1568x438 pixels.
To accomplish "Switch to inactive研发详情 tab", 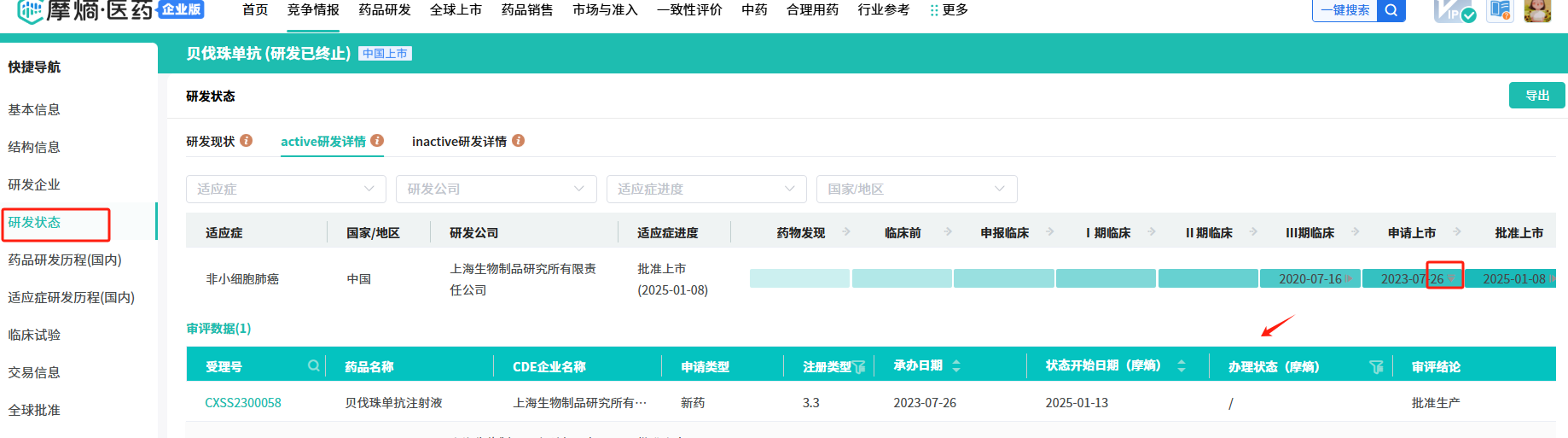I will (x=459, y=142).
